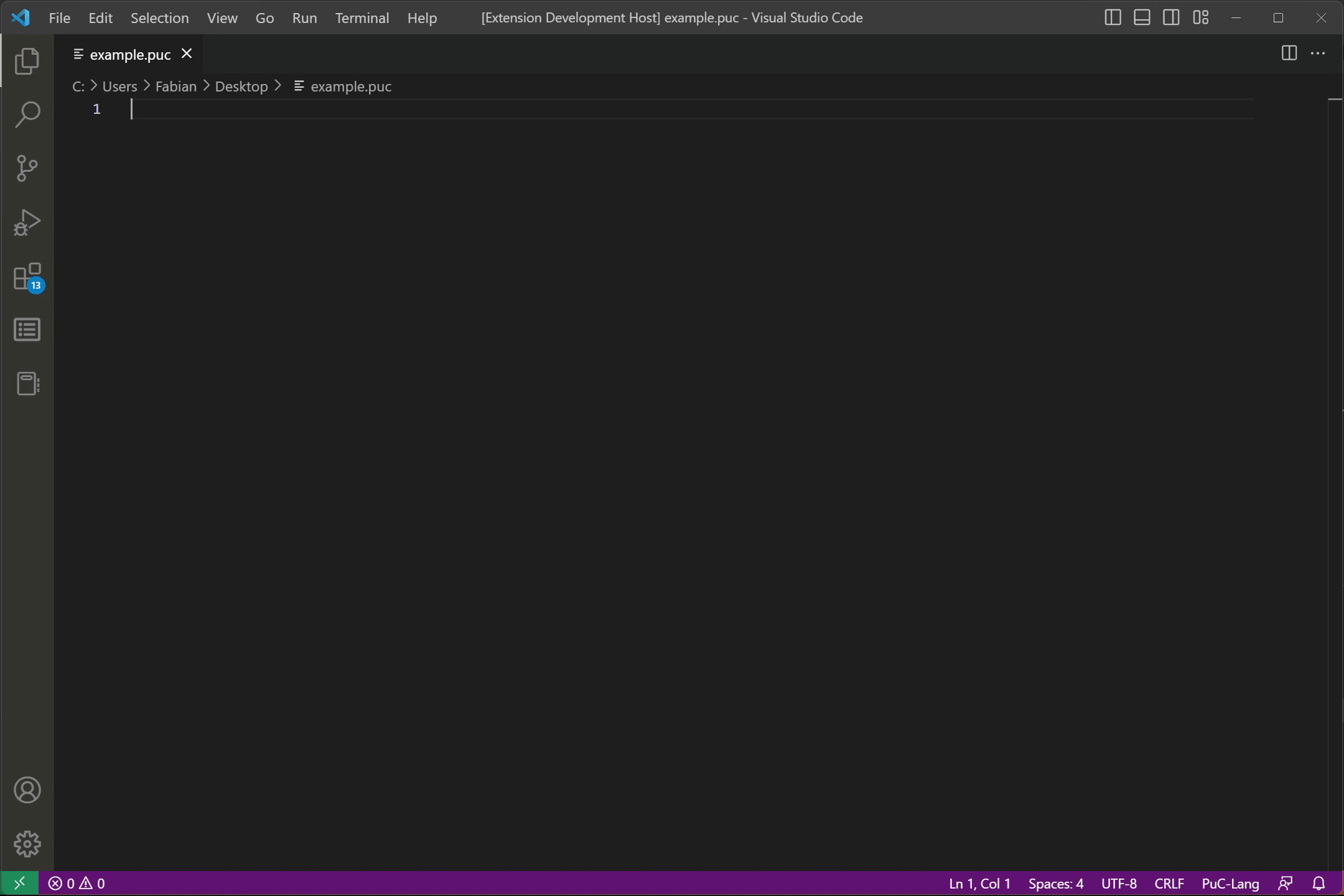Open editor More Actions ellipsis menu

pyautogui.click(x=1318, y=54)
